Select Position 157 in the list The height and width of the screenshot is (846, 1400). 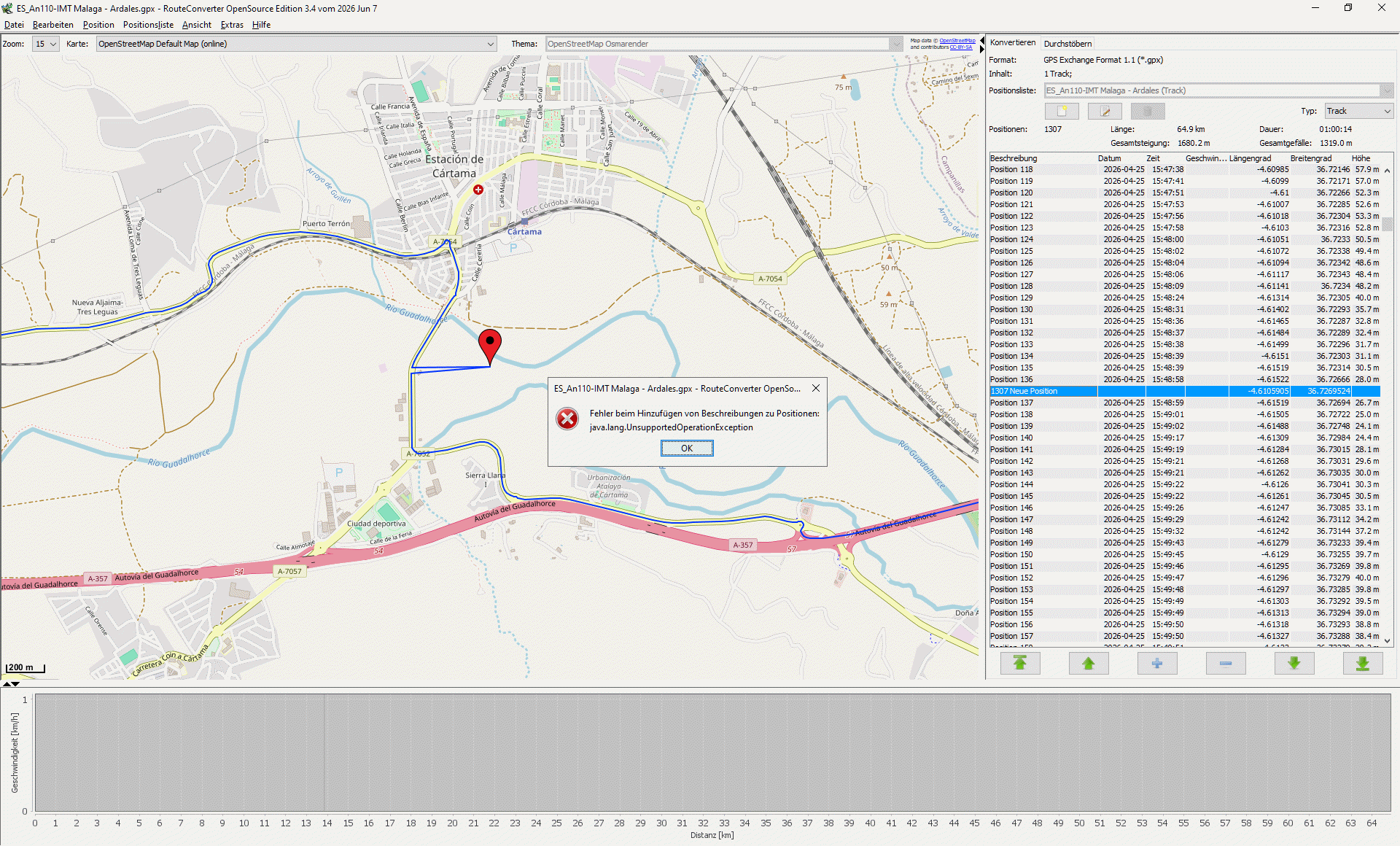[x=1184, y=636]
